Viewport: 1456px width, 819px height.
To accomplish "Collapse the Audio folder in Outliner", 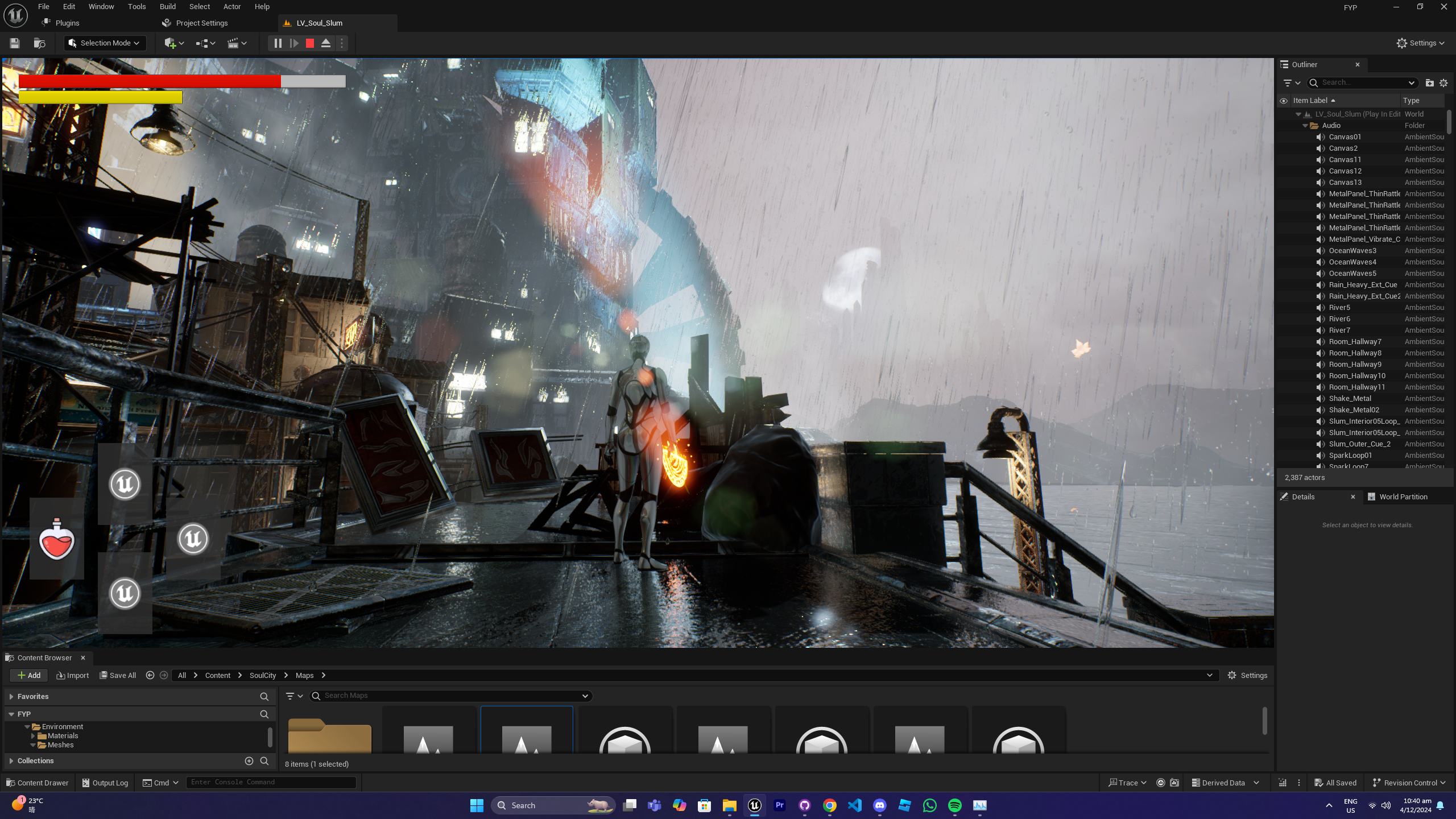I will click(x=1305, y=126).
